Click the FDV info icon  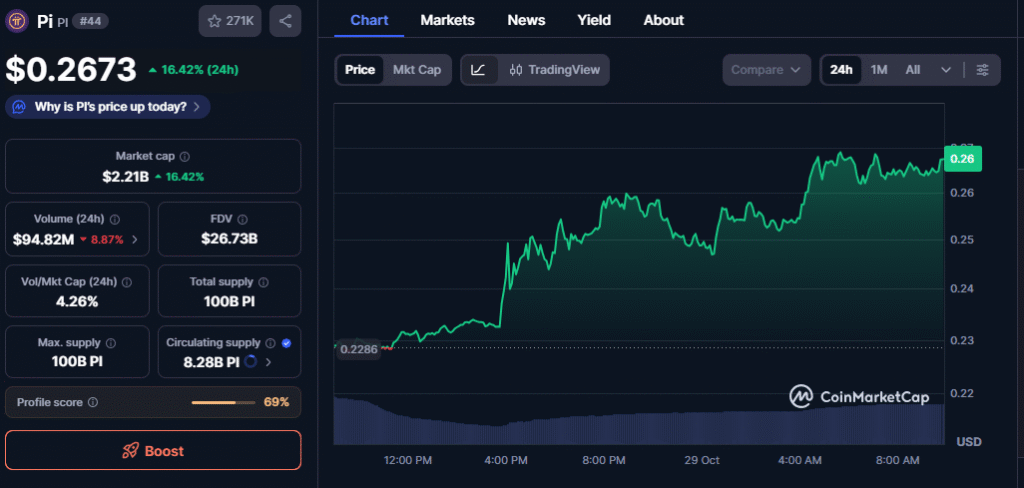pyautogui.click(x=243, y=219)
